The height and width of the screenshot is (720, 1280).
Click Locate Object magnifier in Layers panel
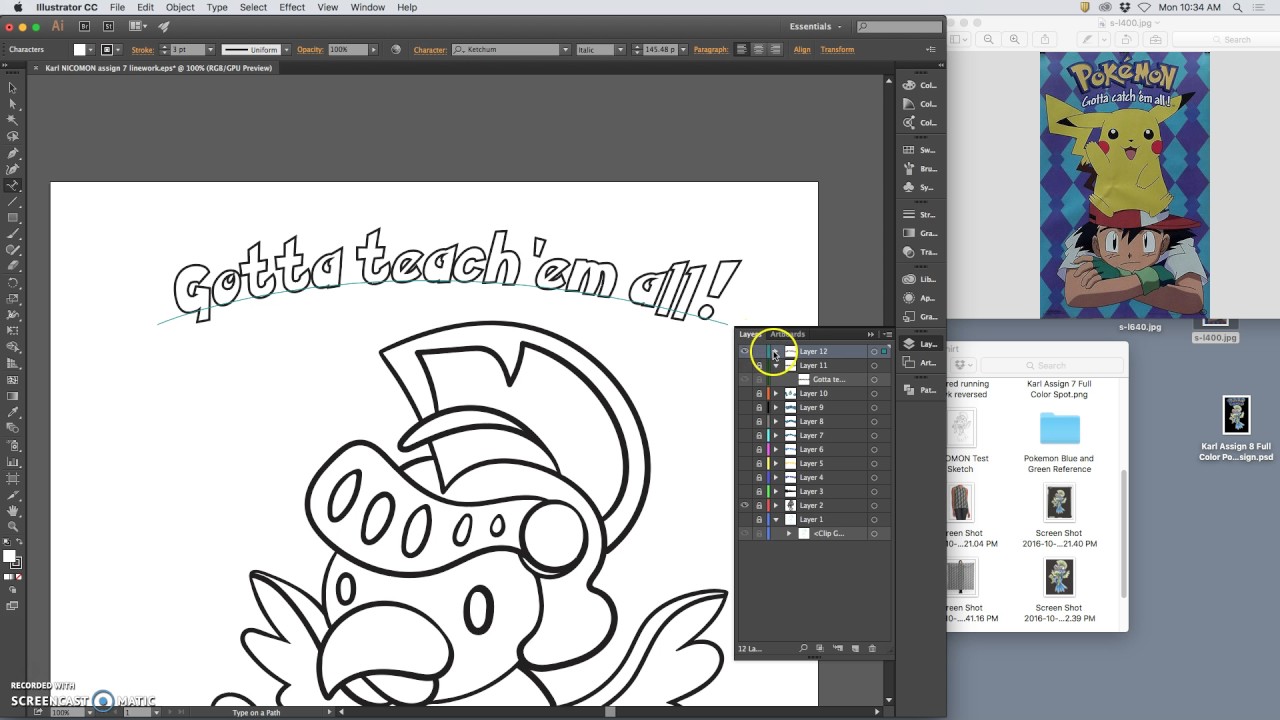[803, 649]
